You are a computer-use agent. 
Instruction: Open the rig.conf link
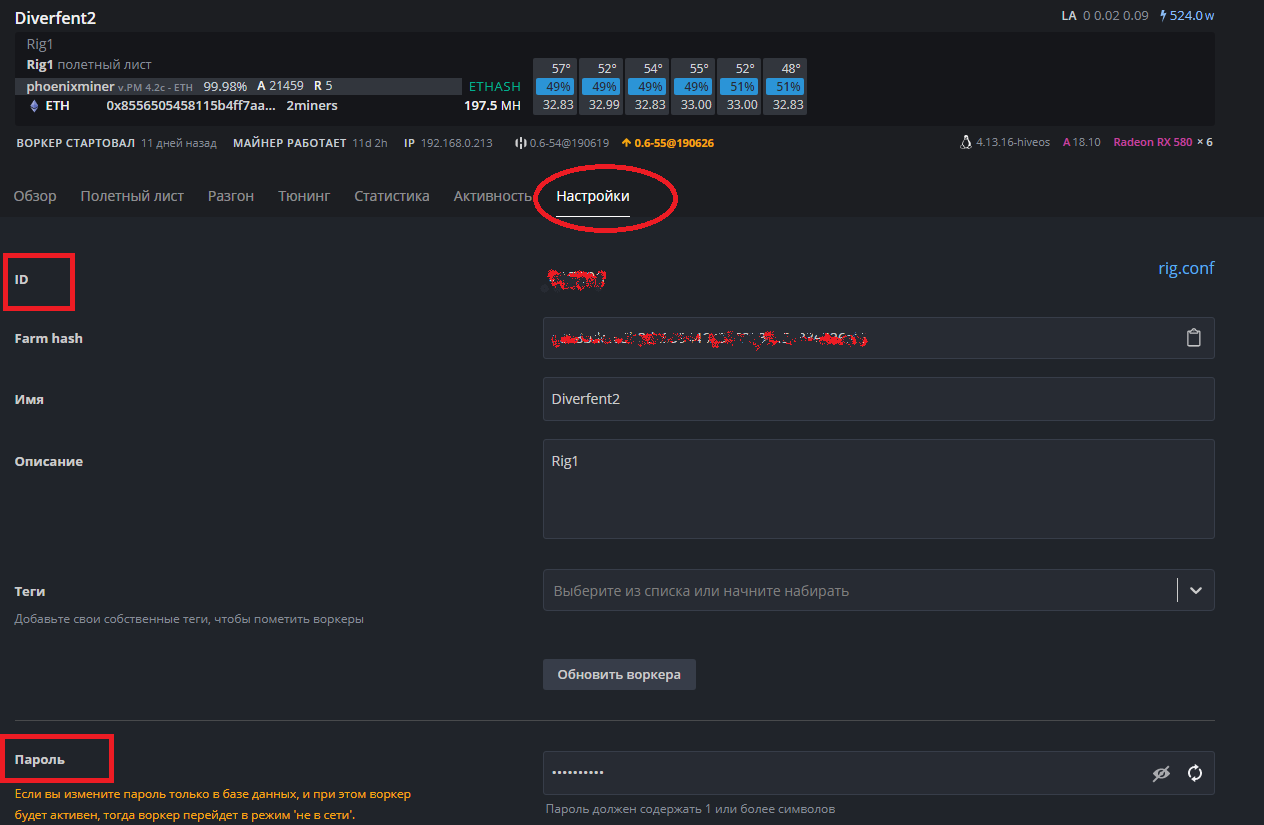click(1185, 268)
